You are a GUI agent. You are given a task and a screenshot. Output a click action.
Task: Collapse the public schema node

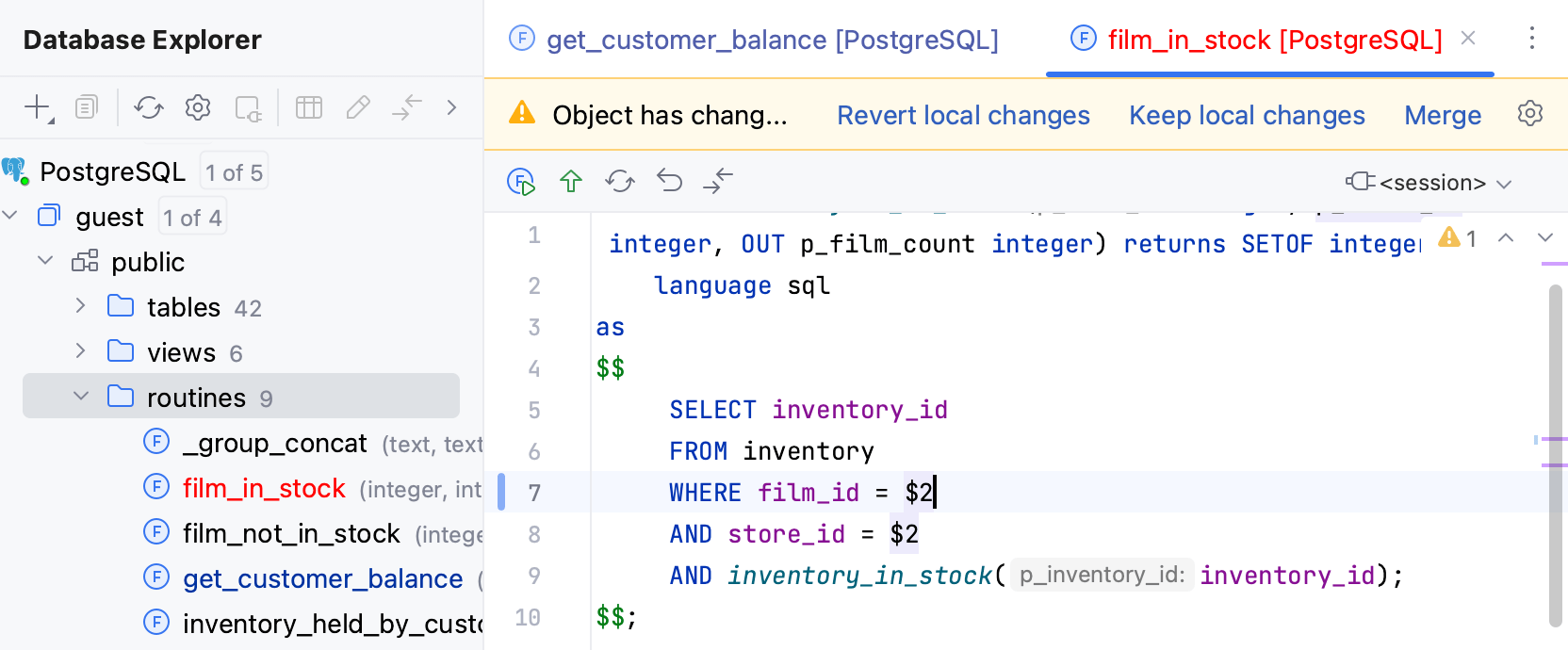click(45, 261)
